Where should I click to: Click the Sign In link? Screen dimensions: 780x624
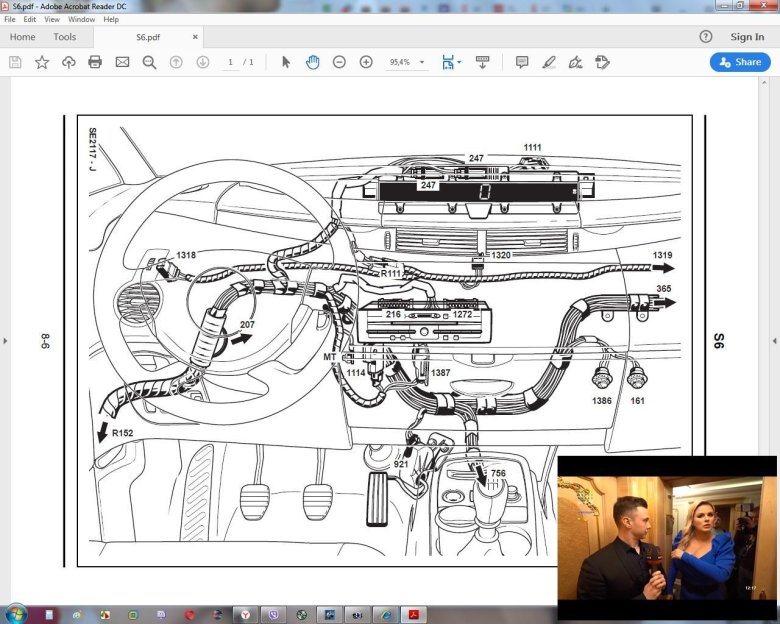[x=747, y=37]
